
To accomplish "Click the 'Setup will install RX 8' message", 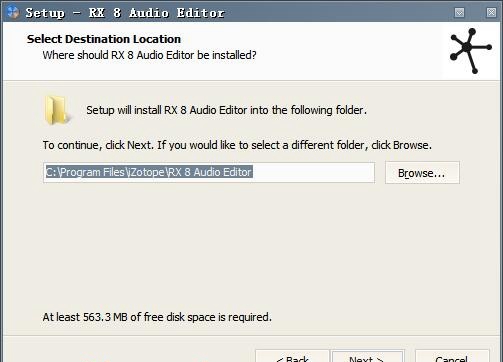I will click(x=226, y=110).
